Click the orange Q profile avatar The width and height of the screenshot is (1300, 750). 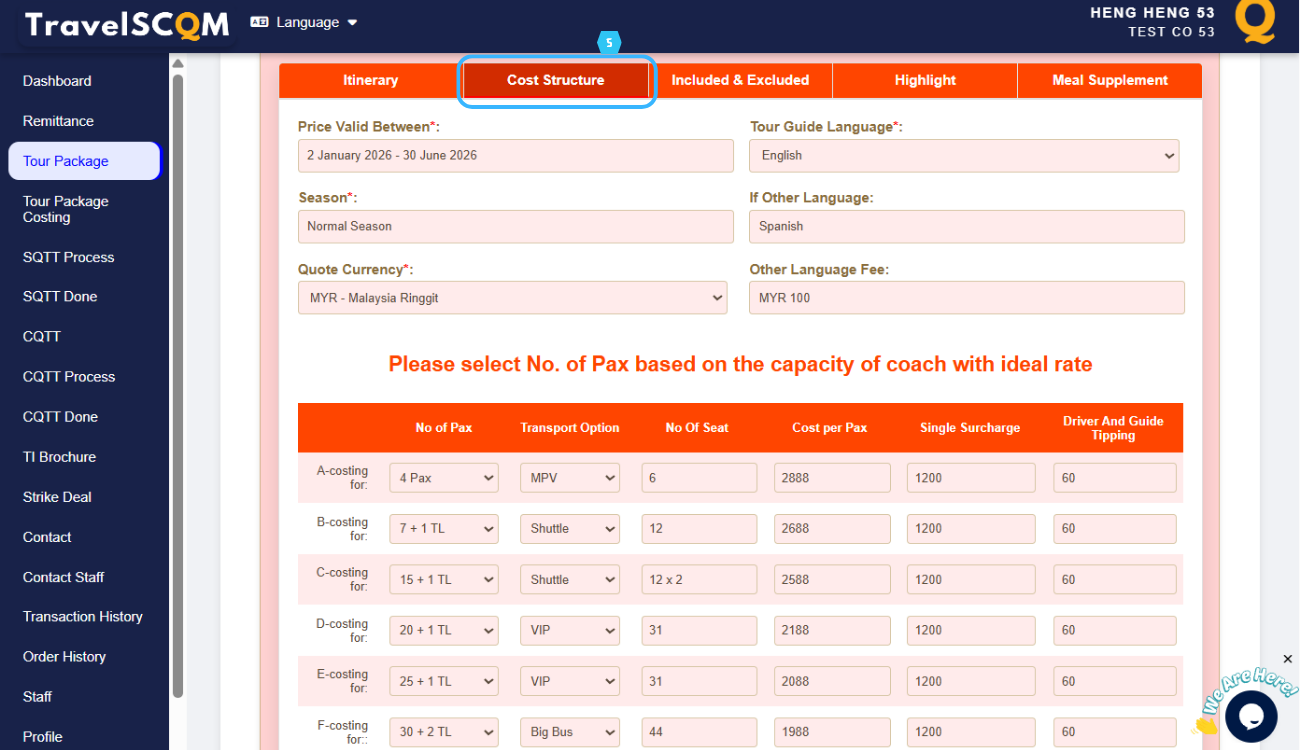[x=1254, y=21]
